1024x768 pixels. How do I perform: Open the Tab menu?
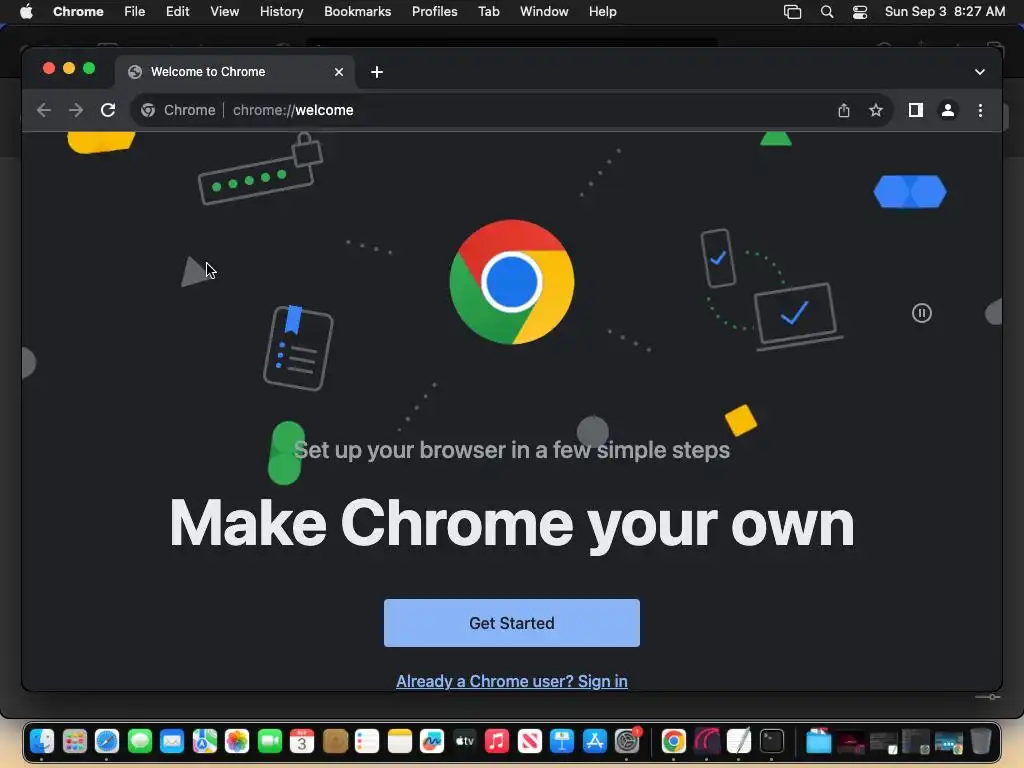click(x=488, y=12)
